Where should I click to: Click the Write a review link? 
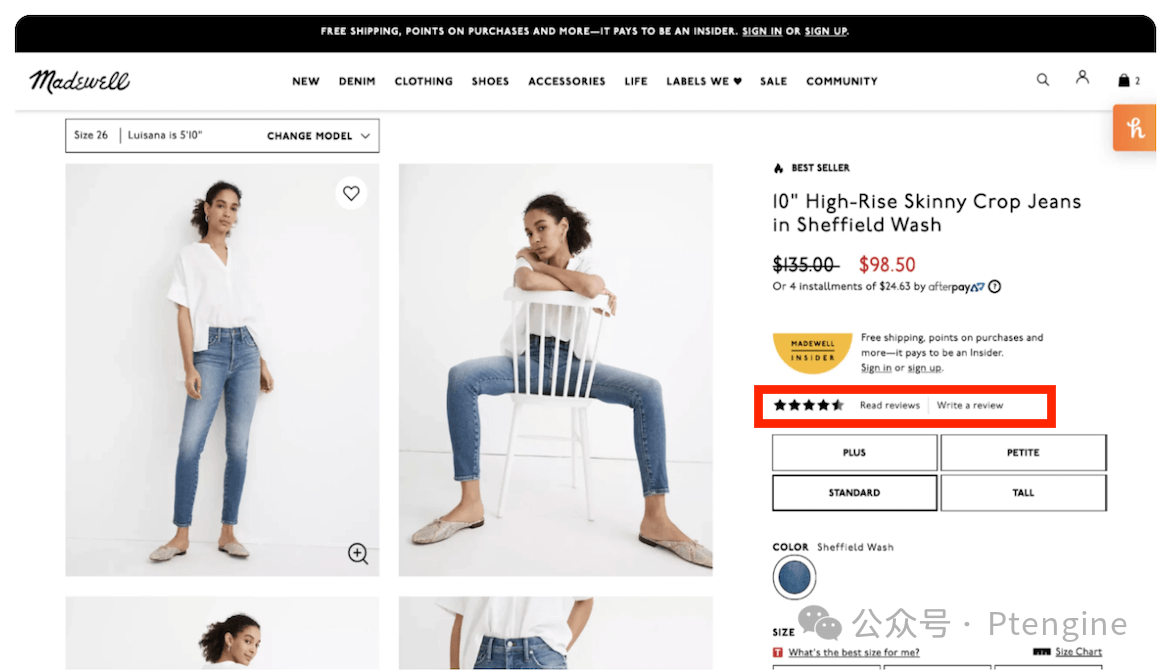(x=969, y=406)
